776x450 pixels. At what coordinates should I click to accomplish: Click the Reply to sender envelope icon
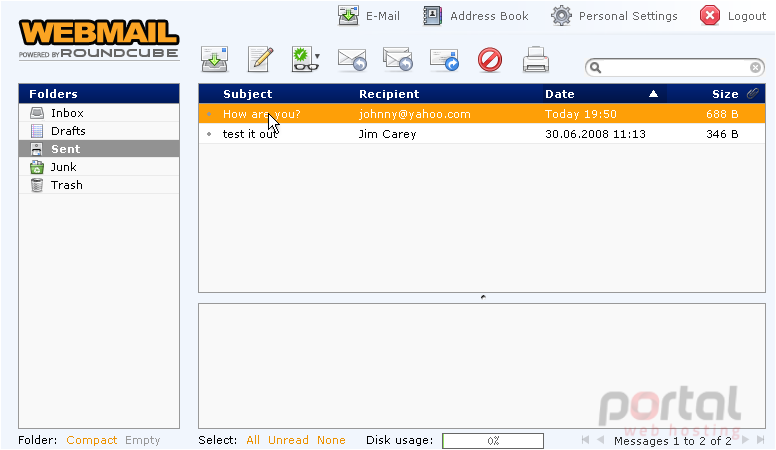pos(352,60)
